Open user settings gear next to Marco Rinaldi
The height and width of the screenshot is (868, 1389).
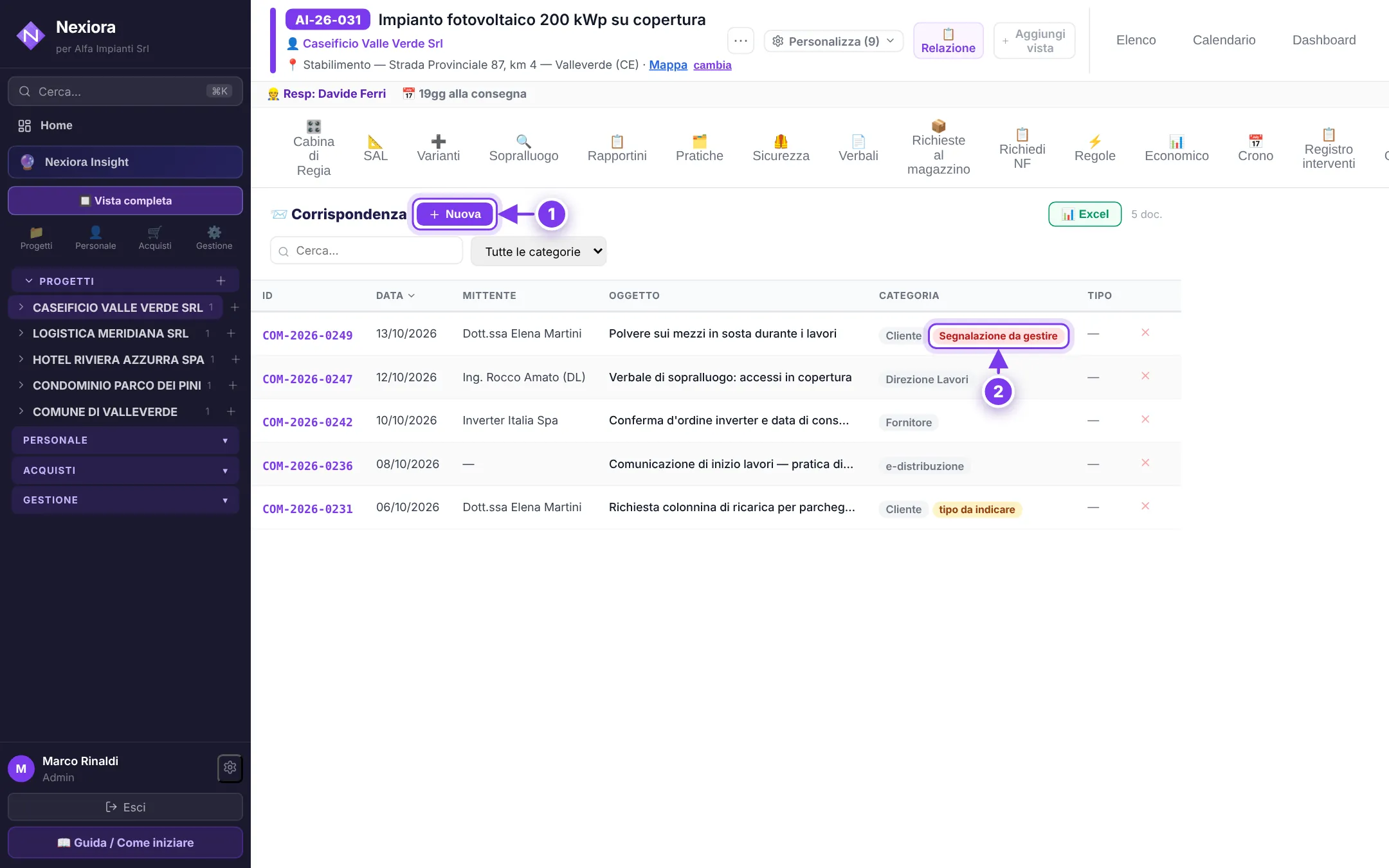click(x=230, y=768)
